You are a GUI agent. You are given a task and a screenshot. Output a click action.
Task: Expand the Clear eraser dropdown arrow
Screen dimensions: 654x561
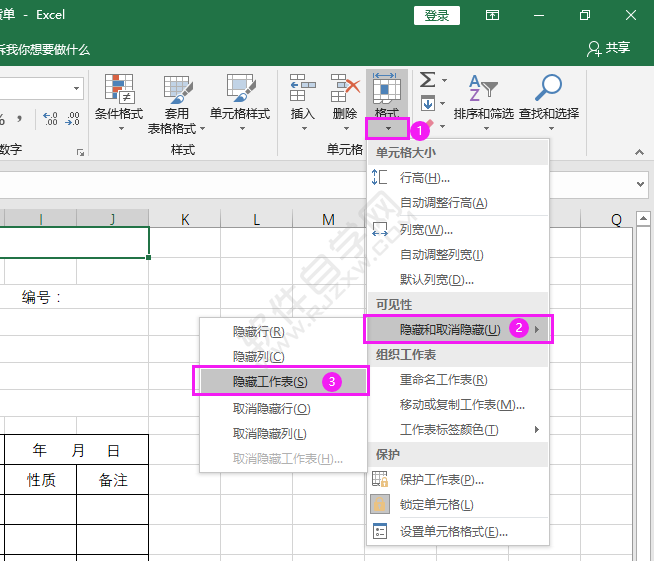[443, 126]
